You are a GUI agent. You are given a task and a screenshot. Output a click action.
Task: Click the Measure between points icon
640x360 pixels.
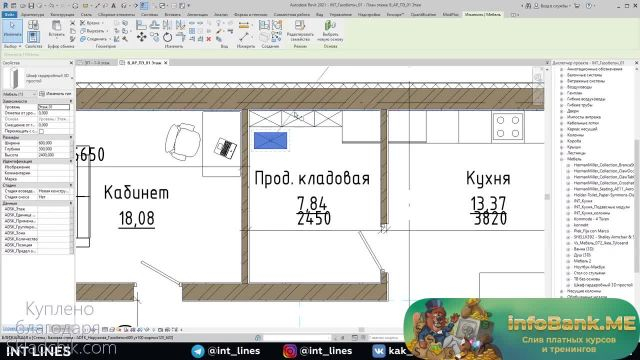244,38
